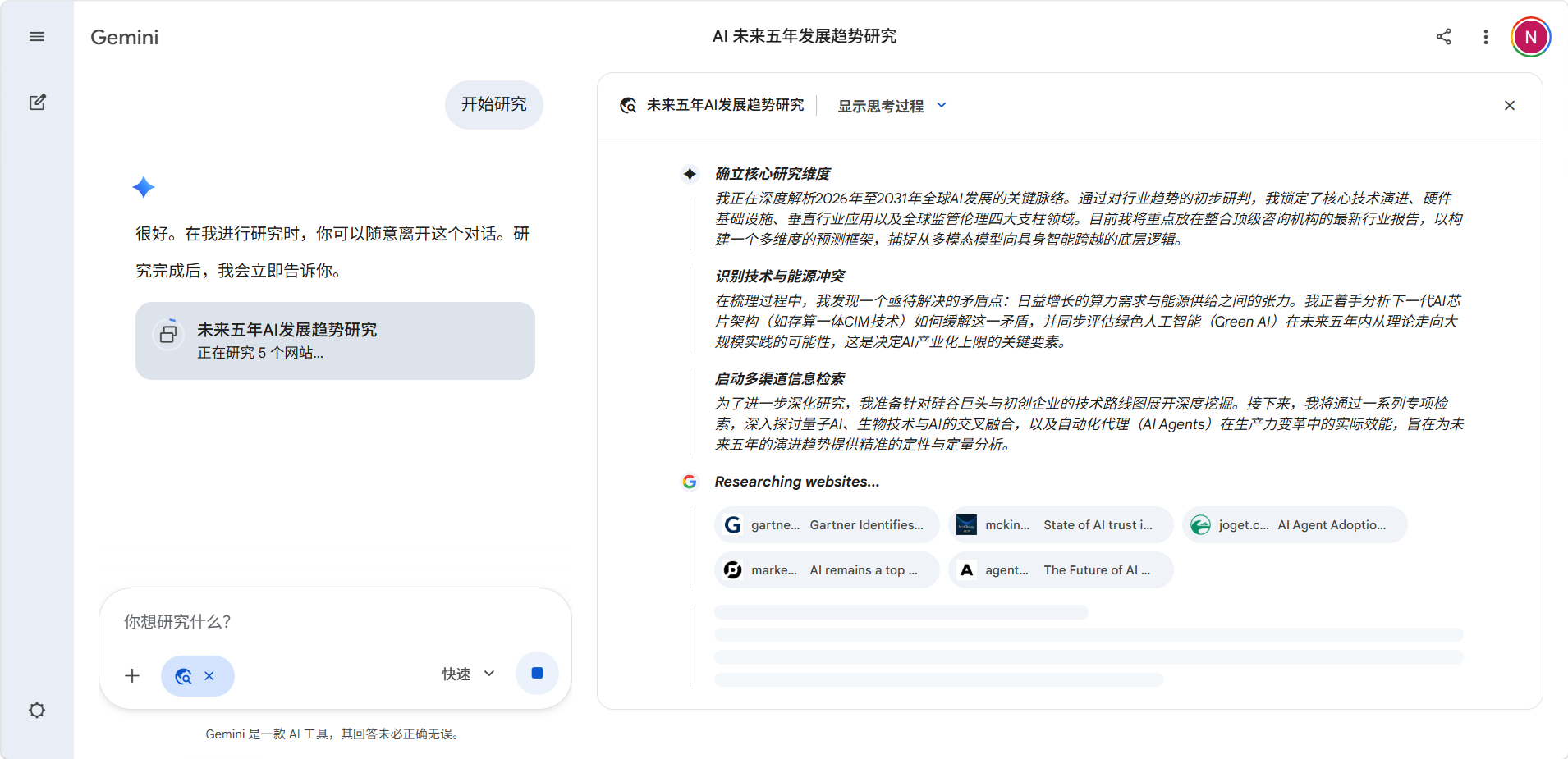This screenshot has width=1568, height=759.
Task: Click the Deep Research icon in the panel header
Action: tap(628, 106)
